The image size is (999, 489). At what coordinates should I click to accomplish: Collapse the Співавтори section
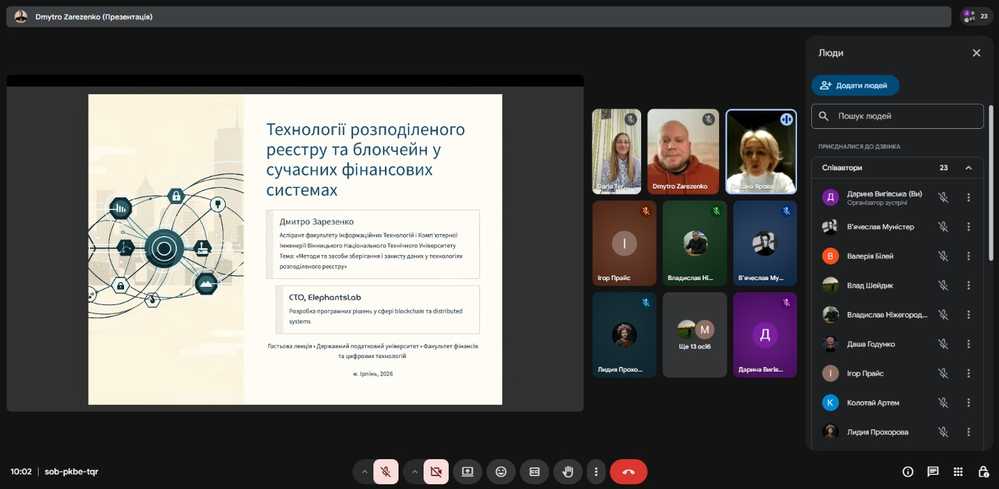point(968,168)
